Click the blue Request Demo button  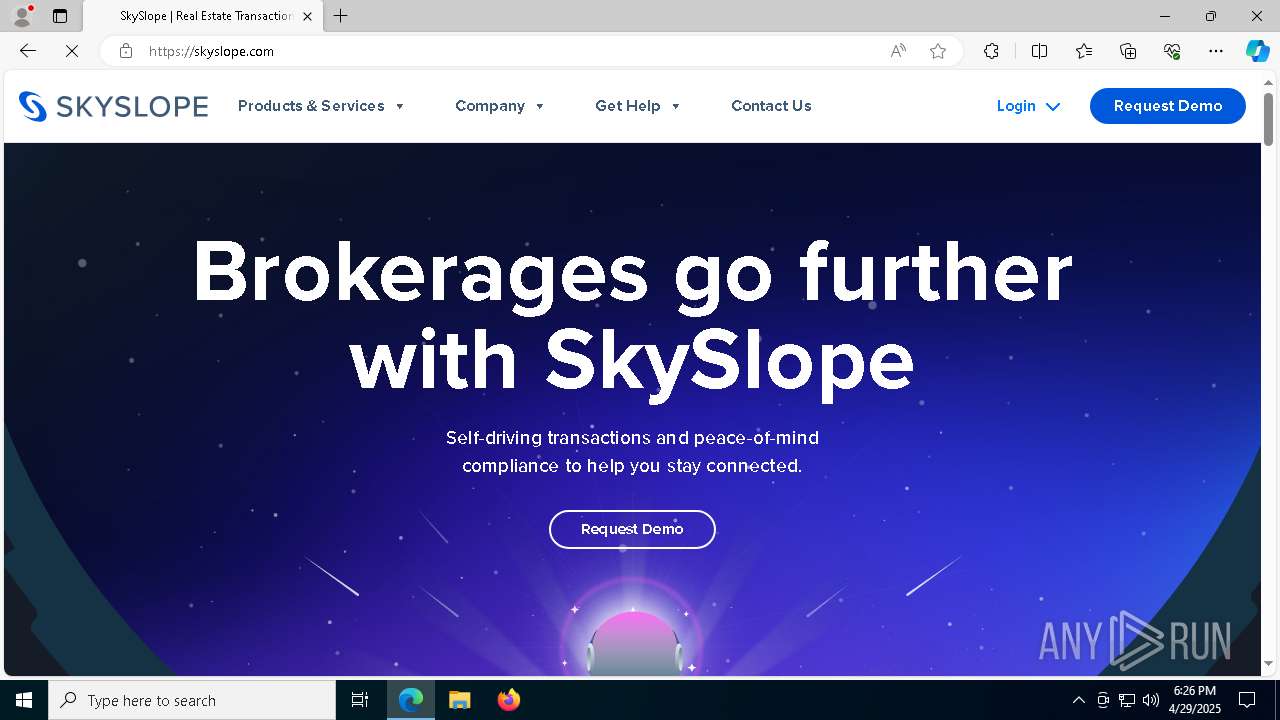coord(1168,106)
